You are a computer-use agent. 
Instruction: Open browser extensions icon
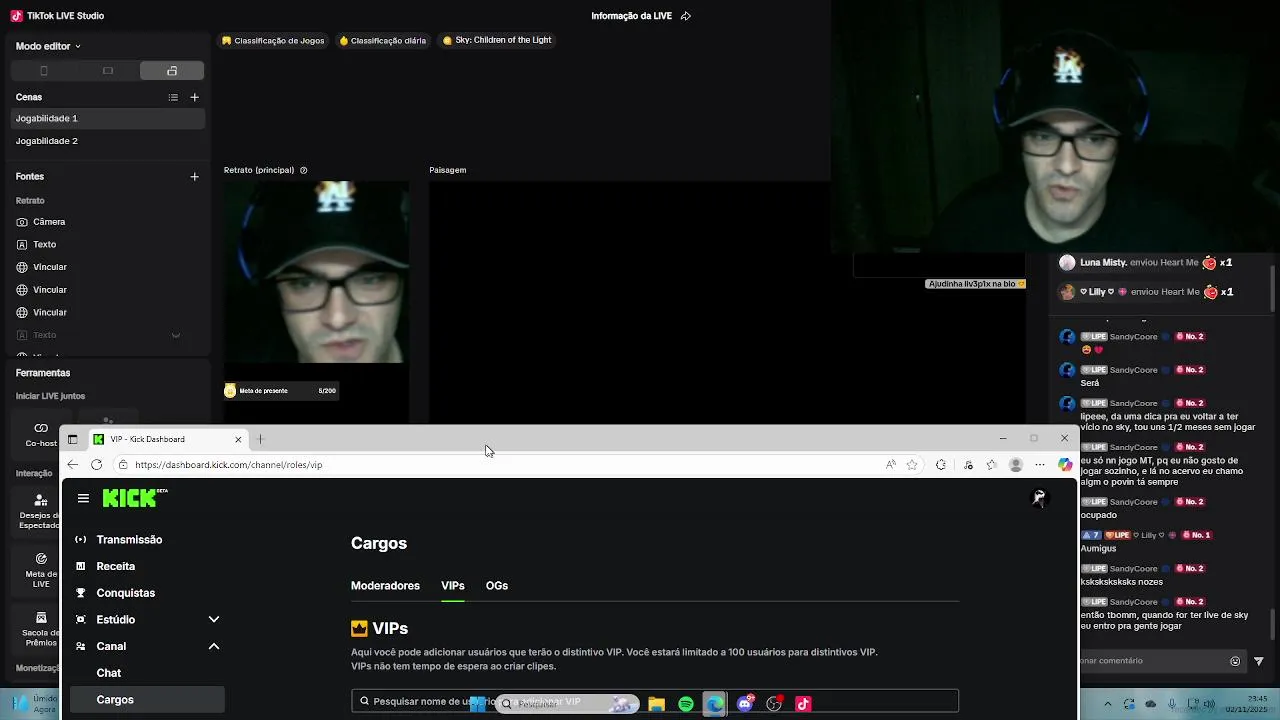point(941,465)
